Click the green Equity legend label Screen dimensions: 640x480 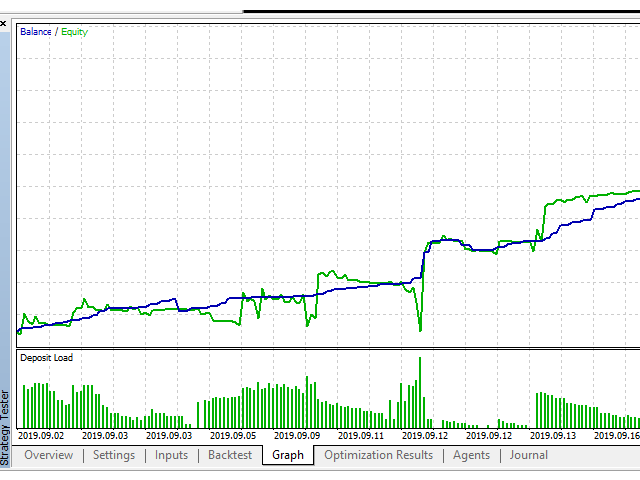tap(74, 32)
